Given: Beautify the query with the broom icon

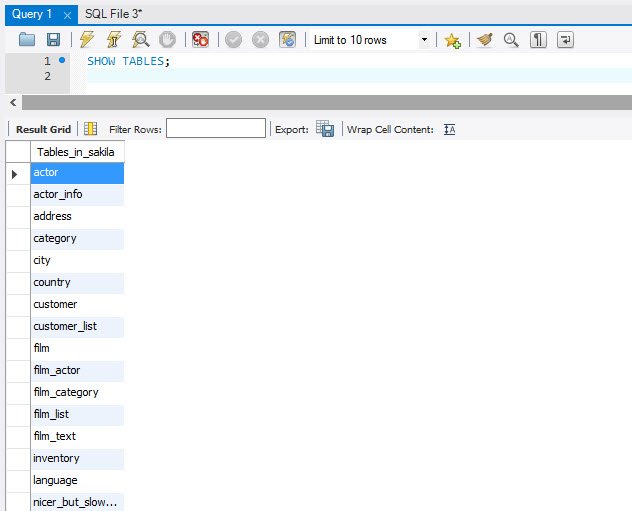Looking at the screenshot, I should tap(484, 39).
